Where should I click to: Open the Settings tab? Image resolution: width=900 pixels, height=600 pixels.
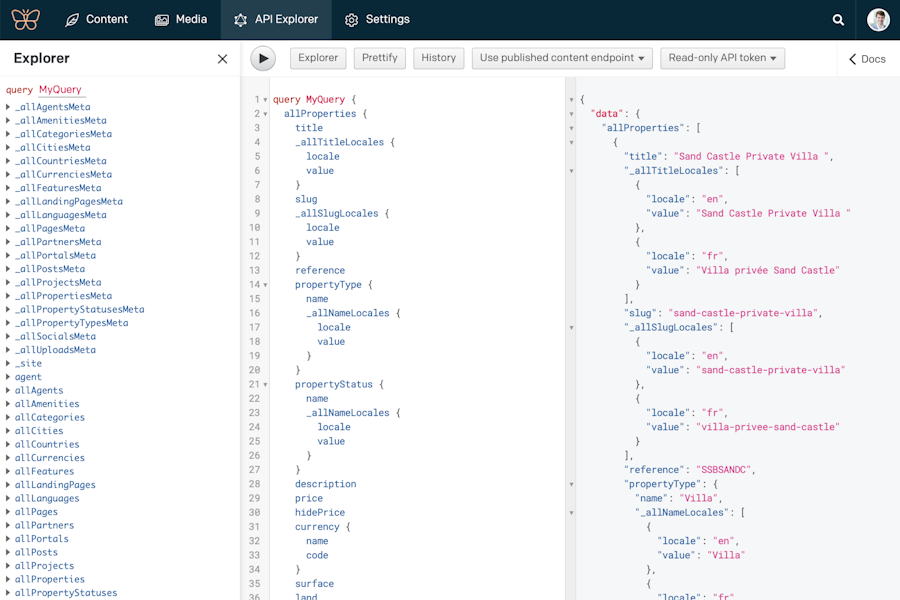click(x=377, y=19)
